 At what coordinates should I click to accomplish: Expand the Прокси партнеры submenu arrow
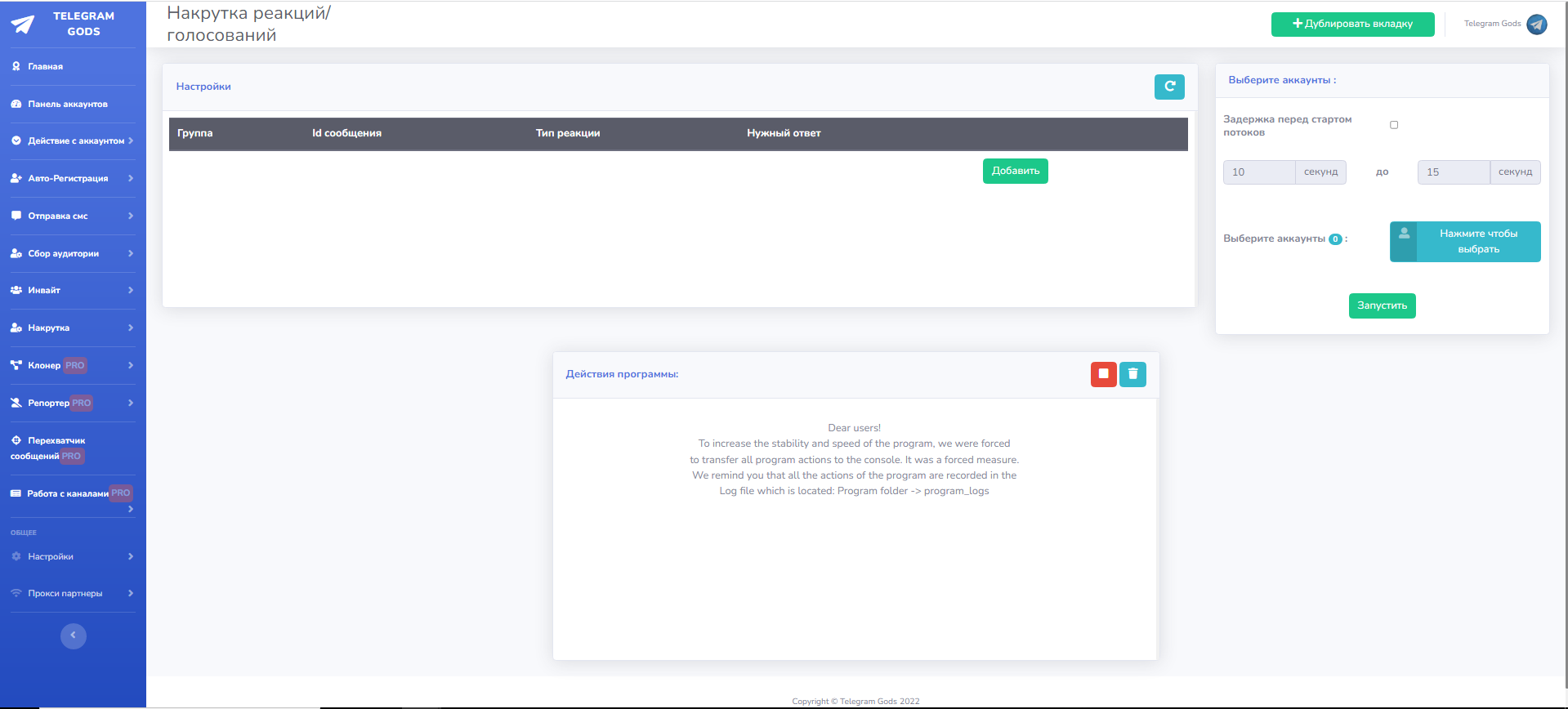coord(131,593)
